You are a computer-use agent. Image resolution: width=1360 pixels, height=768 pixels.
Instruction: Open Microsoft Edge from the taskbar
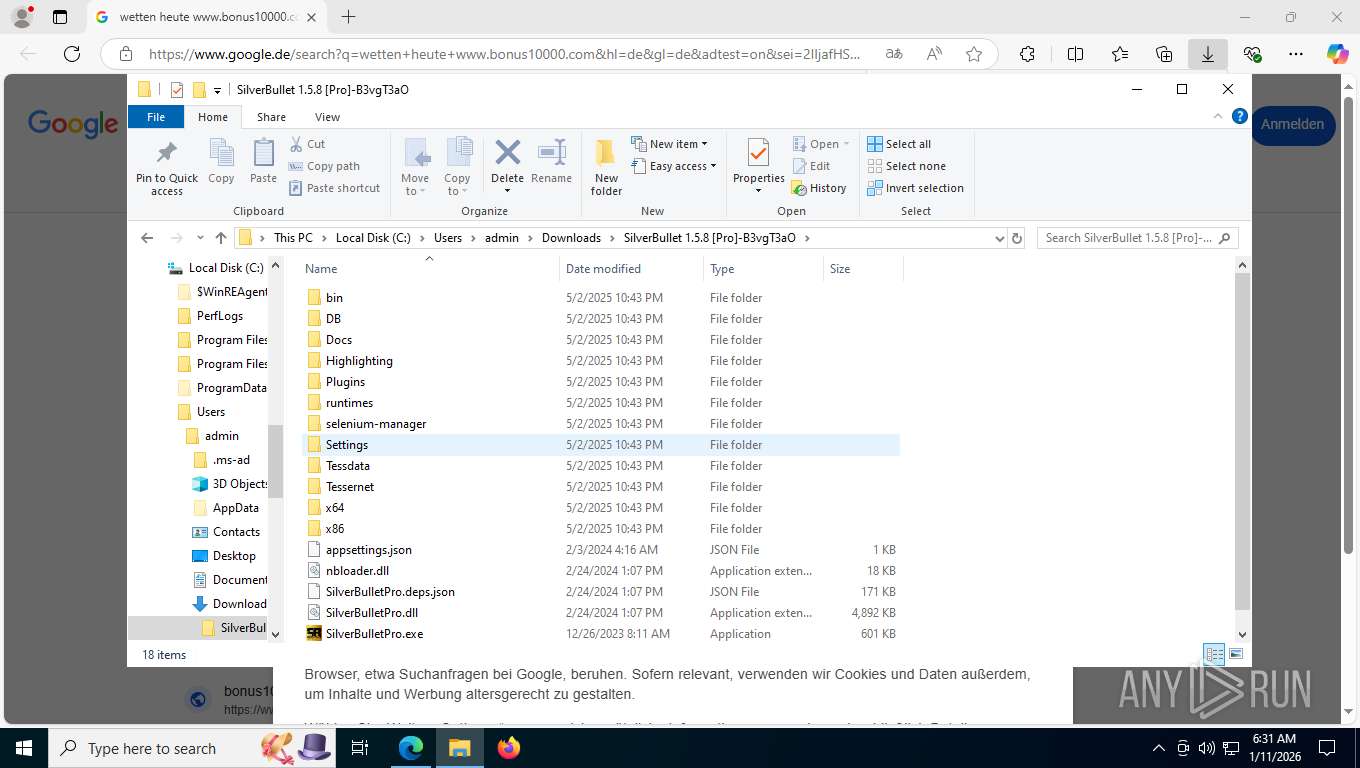411,747
